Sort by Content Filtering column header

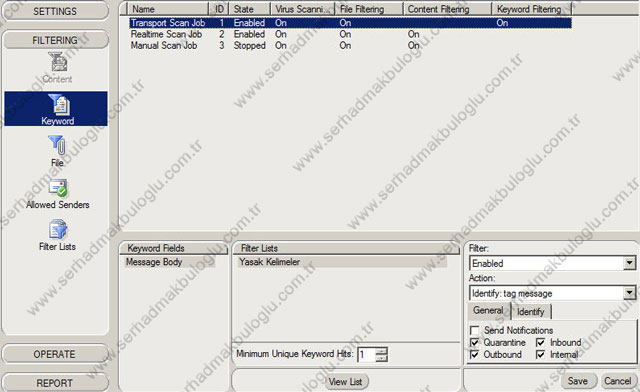tap(447, 9)
